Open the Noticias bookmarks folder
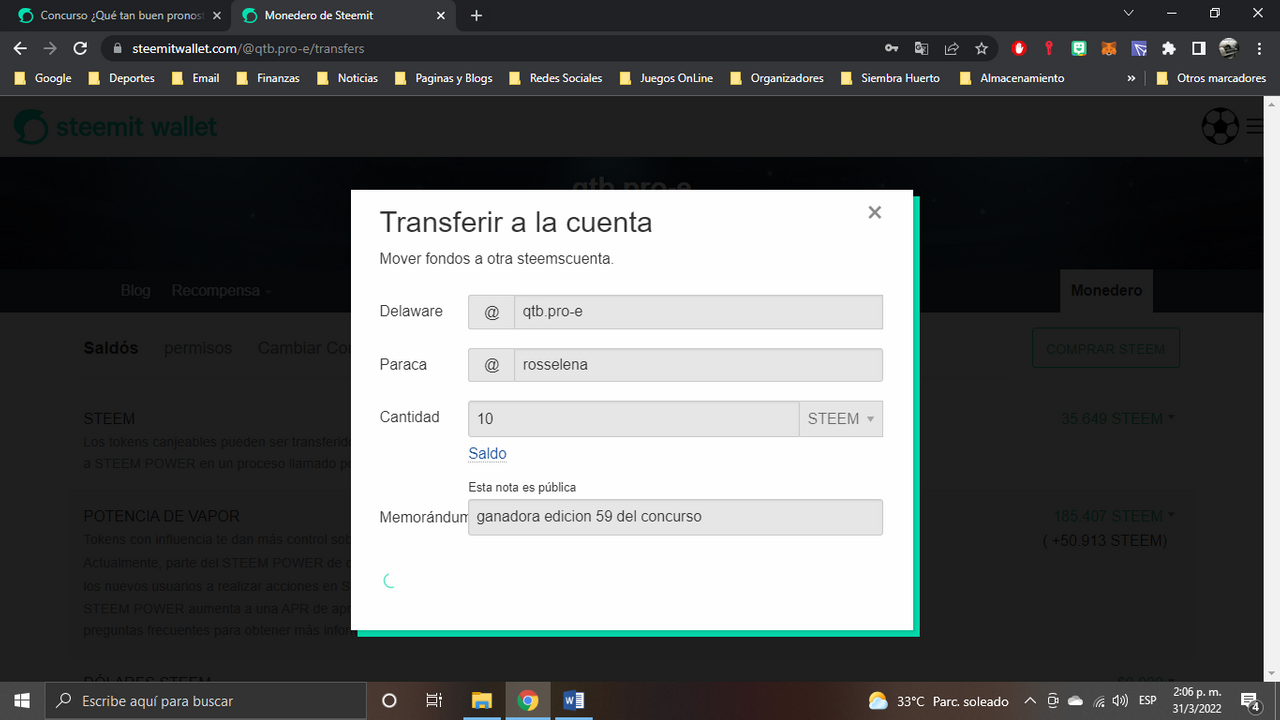The image size is (1280, 720). click(x=348, y=78)
